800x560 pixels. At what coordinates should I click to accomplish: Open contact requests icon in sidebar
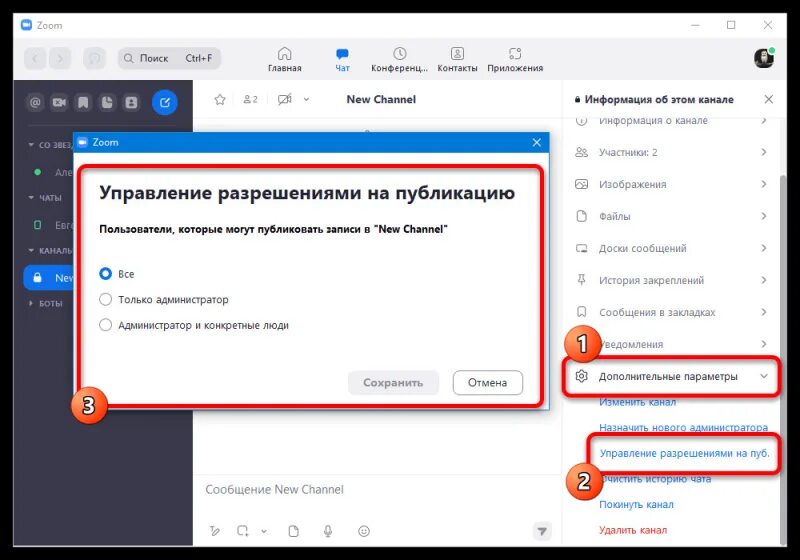(132, 103)
